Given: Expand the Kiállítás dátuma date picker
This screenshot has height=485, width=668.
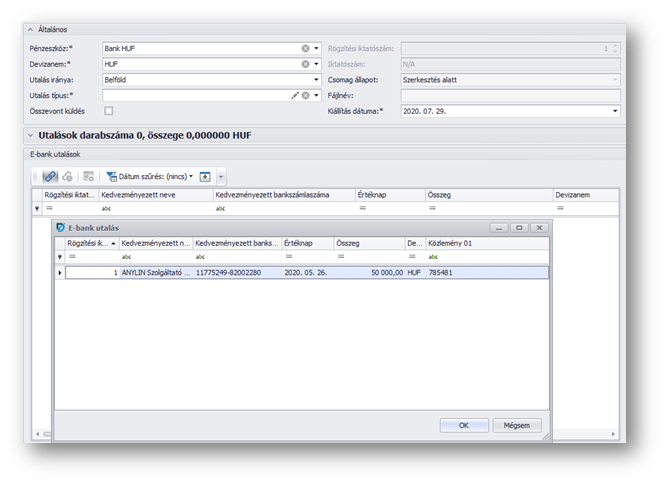Looking at the screenshot, I should pyautogui.click(x=615, y=111).
